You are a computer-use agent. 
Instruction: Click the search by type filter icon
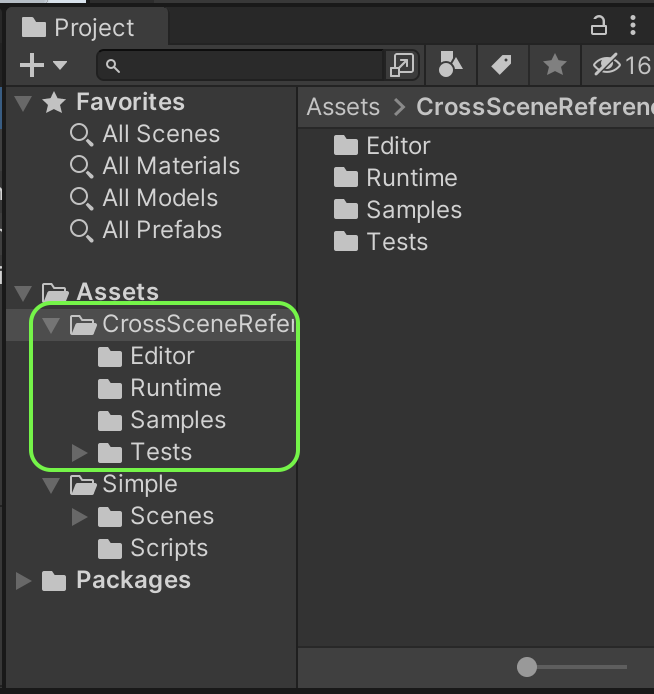tap(451, 66)
